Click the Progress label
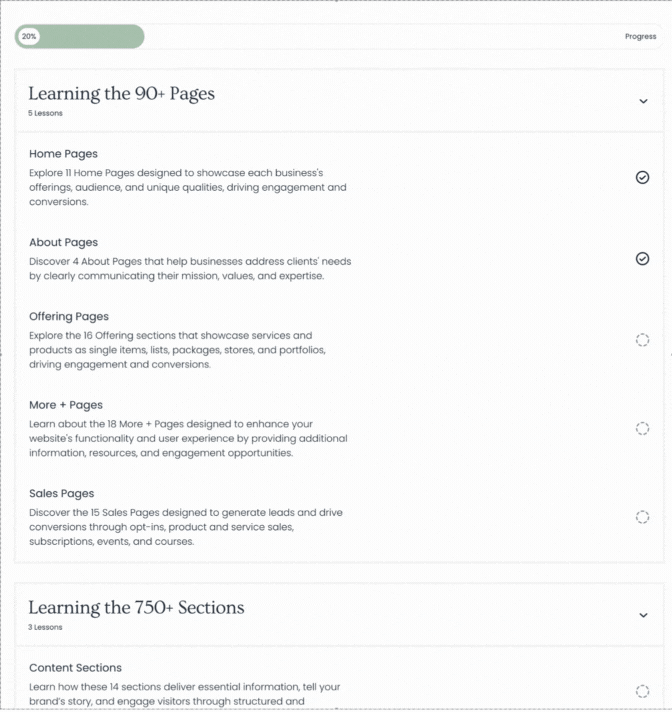The height and width of the screenshot is (712, 672). [640, 36]
